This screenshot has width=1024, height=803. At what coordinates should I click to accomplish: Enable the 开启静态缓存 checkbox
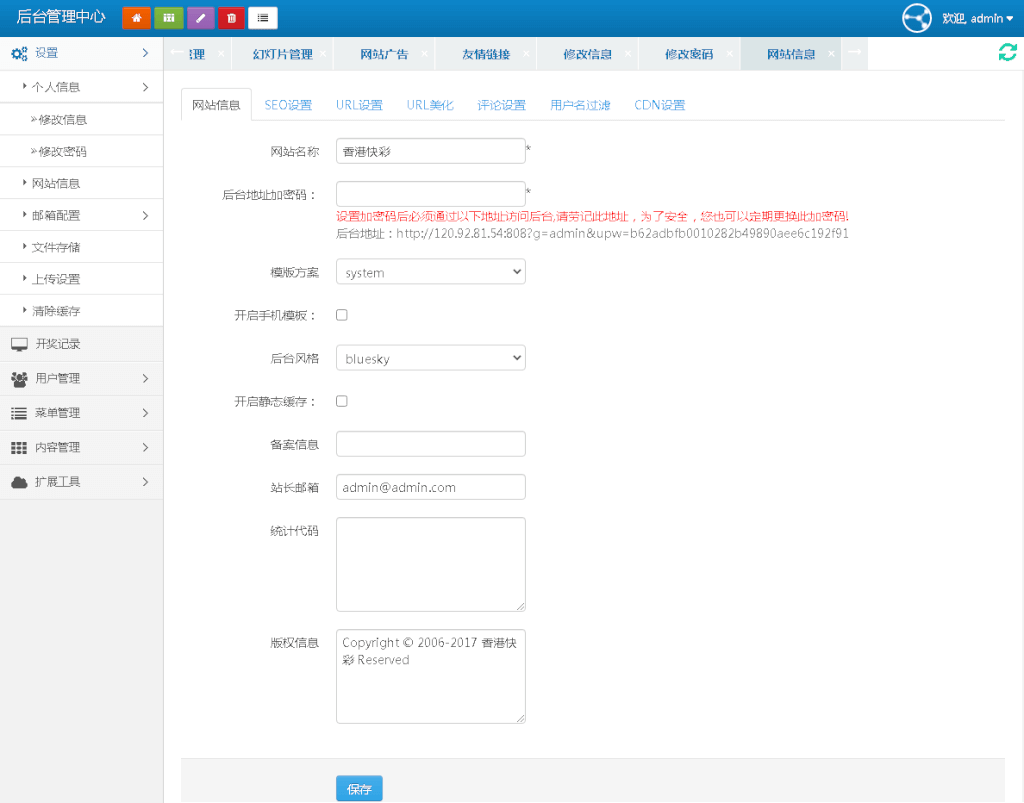(341, 401)
